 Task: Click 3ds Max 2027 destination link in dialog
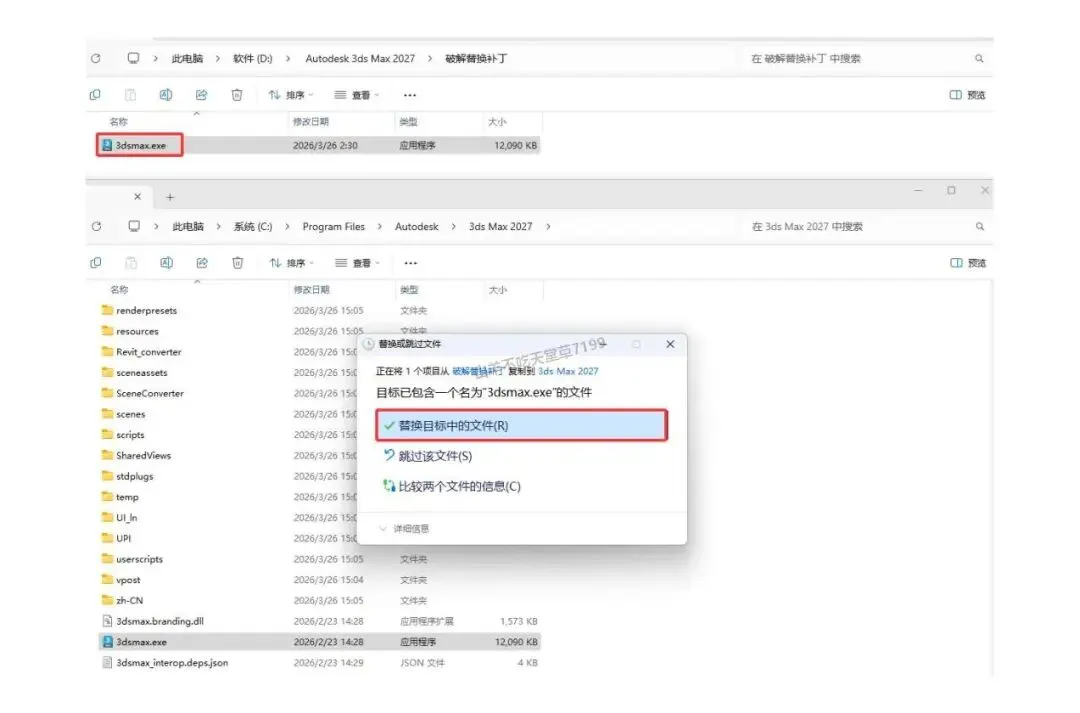coord(568,371)
